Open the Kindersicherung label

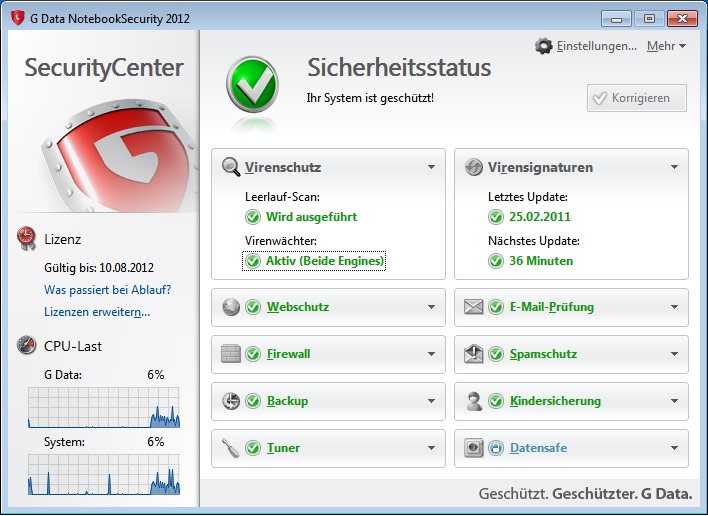(x=555, y=401)
